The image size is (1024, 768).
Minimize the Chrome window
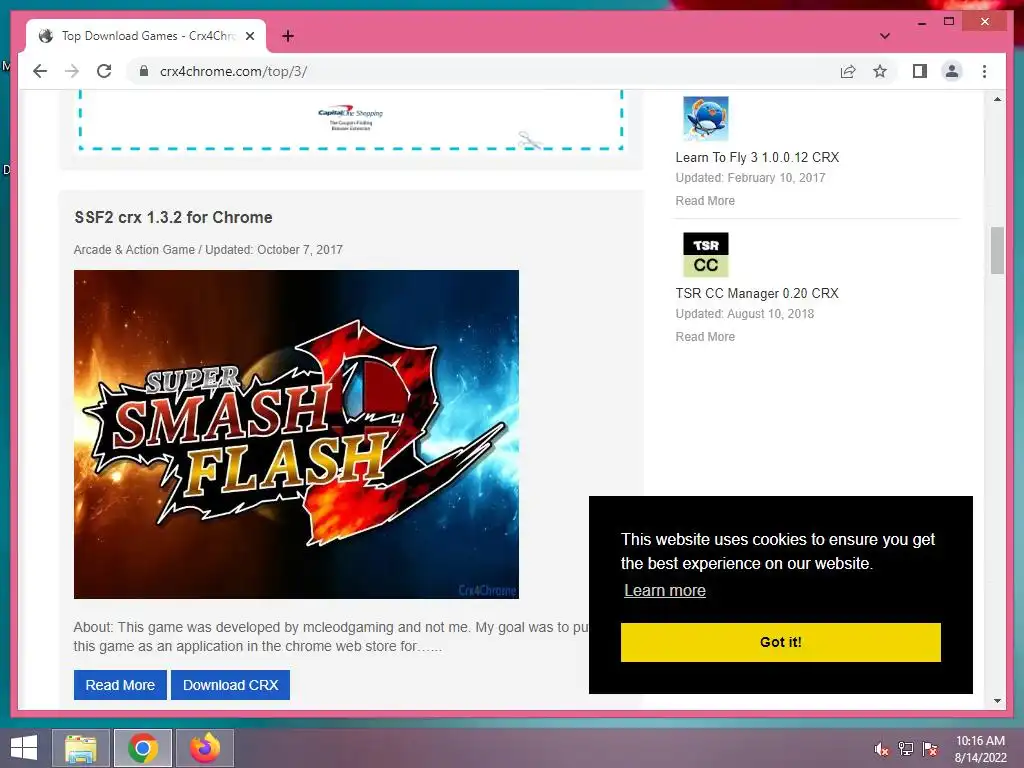tap(921, 22)
